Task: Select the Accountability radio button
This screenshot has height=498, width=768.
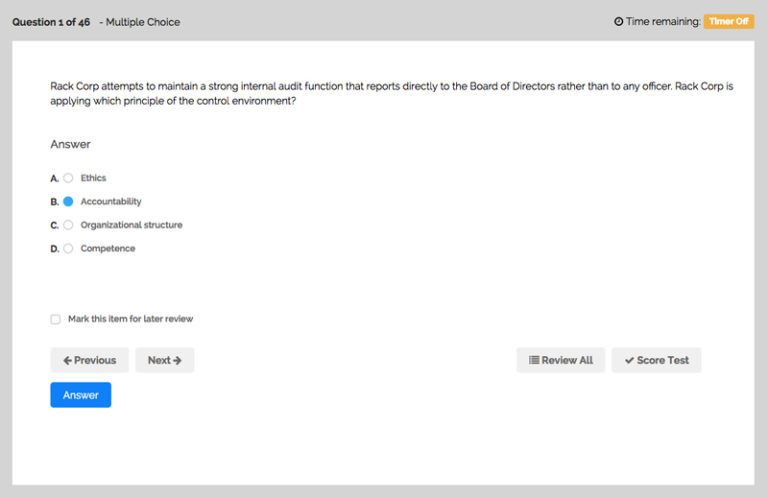Action: [68, 201]
